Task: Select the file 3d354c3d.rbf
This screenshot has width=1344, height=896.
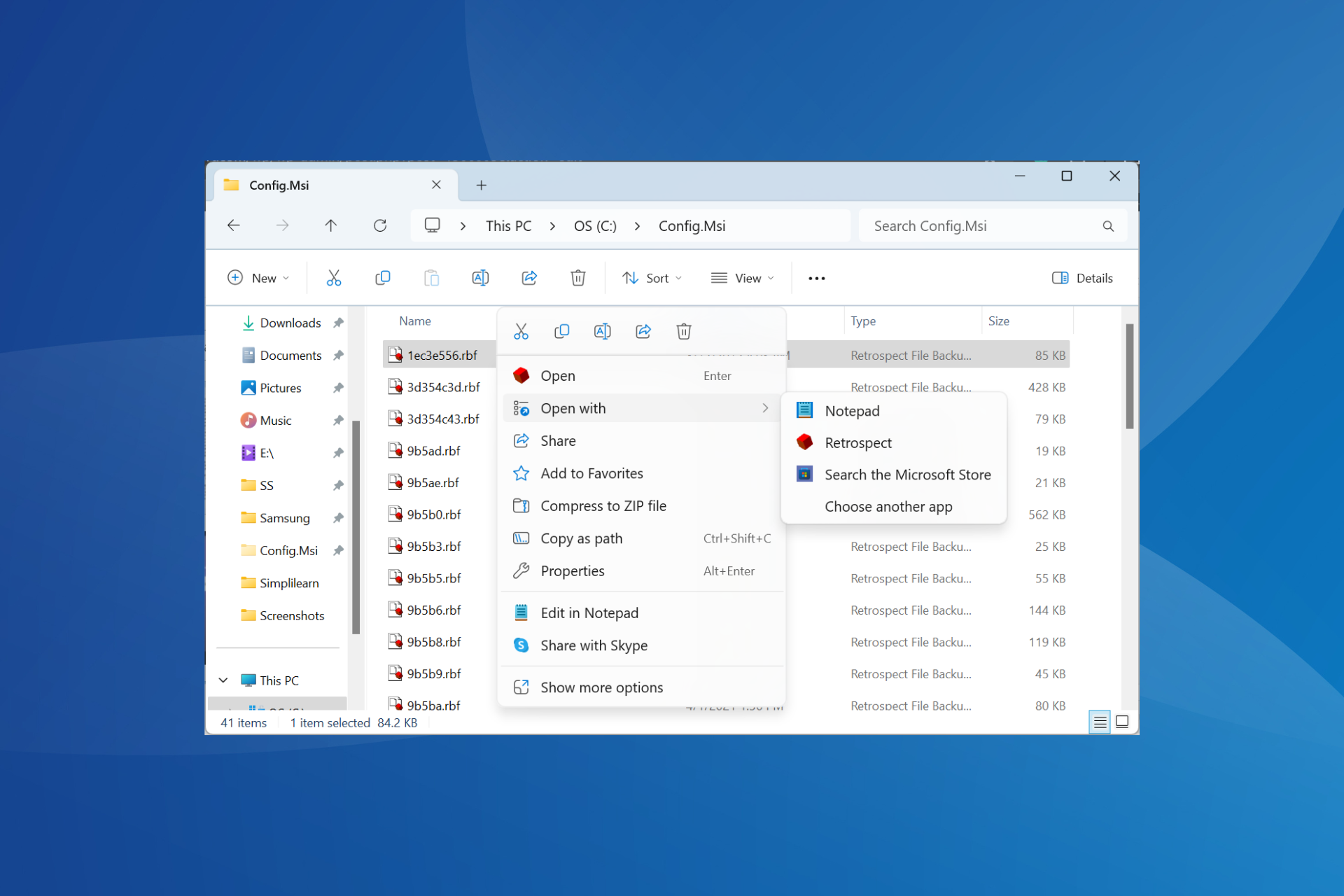Action: tap(444, 387)
